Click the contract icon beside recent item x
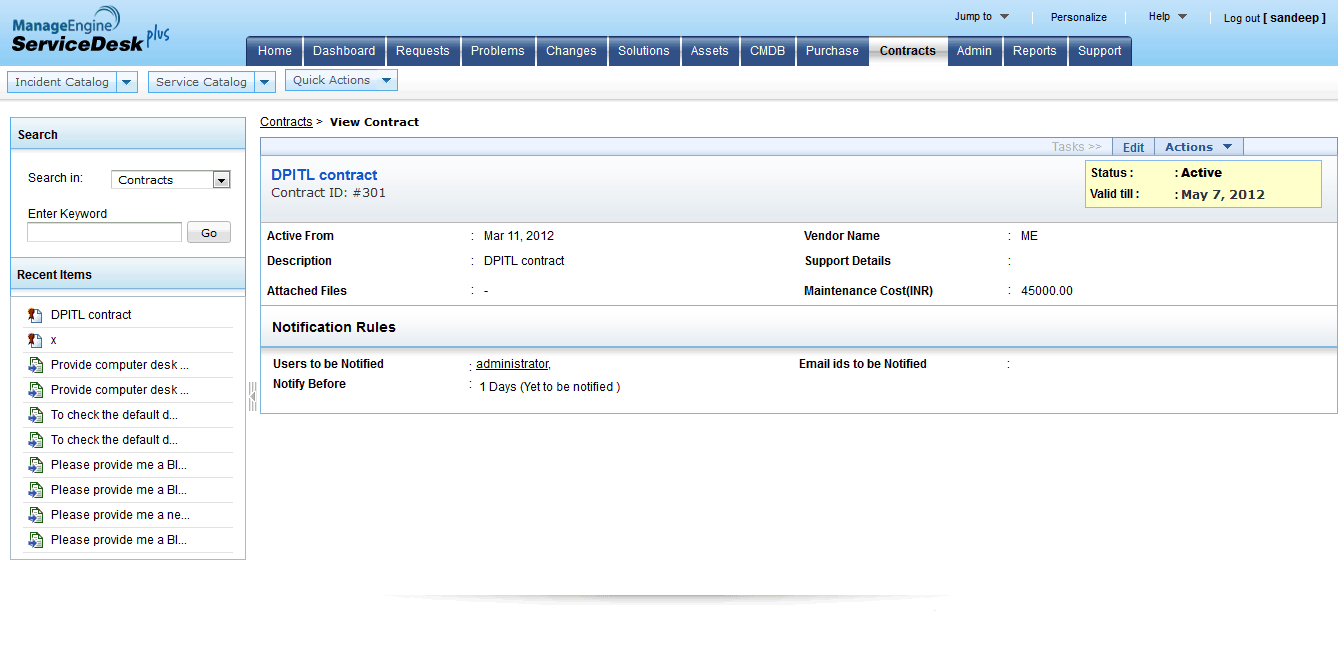The width and height of the screenshot is (1338, 663). tap(35, 340)
